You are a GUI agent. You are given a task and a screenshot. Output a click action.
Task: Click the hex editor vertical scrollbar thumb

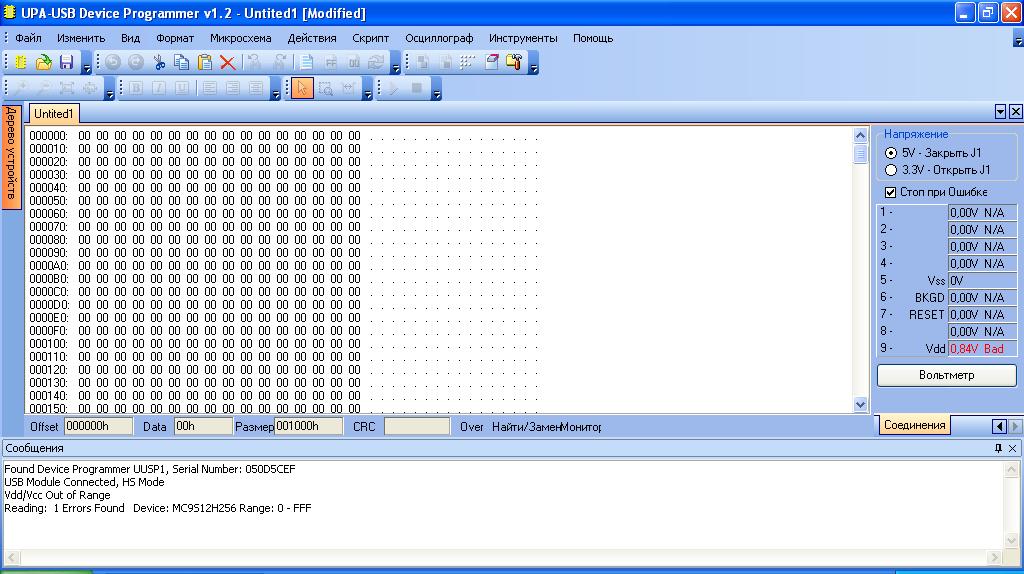pyautogui.click(x=860, y=154)
